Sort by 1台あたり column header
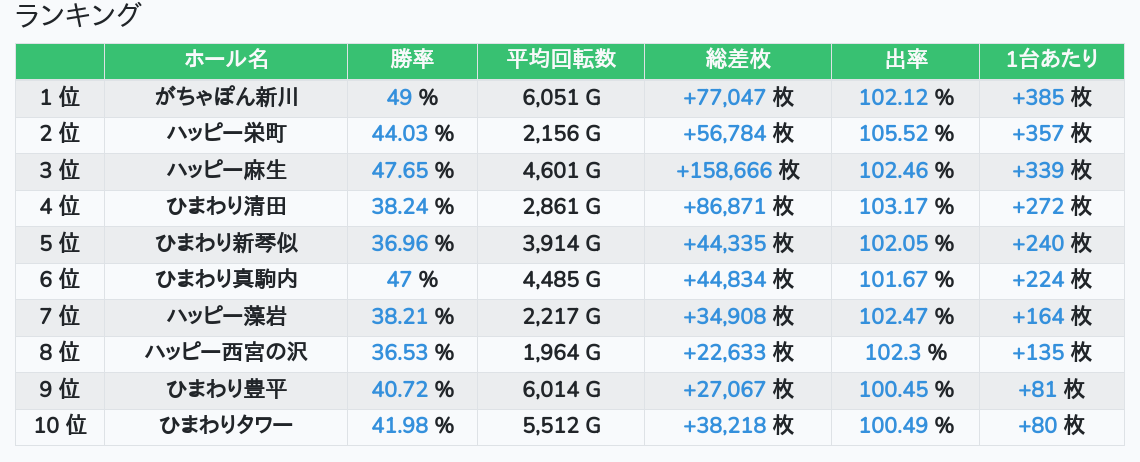The image size is (1140, 462). 1051,60
